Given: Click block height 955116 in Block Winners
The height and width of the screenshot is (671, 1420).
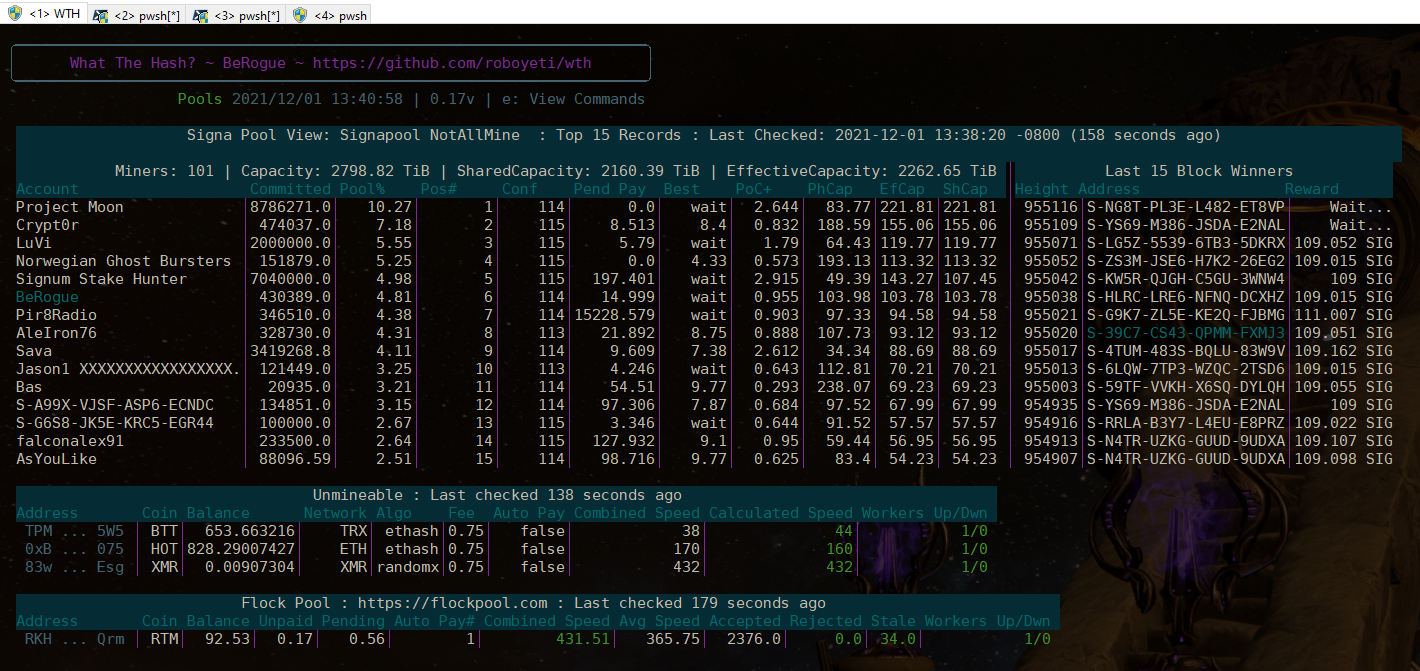Looking at the screenshot, I should coord(1050,207).
